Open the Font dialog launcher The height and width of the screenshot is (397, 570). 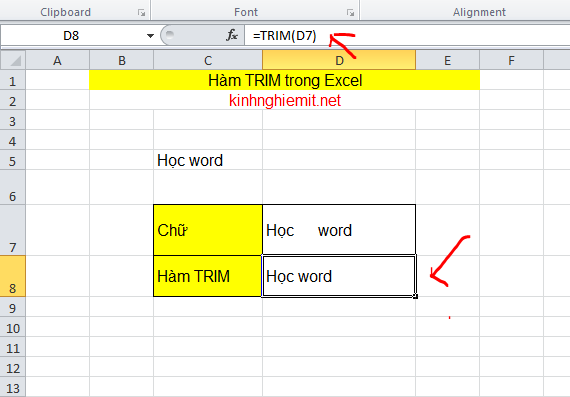pyautogui.click(x=350, y=13)
